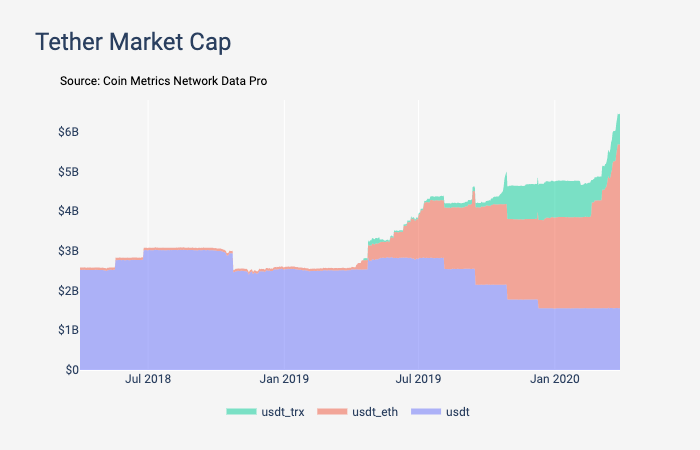Click the Jan 2020 x-axis label
The image size is (700, 450).
pyautogui.click(x=554, y=379)
